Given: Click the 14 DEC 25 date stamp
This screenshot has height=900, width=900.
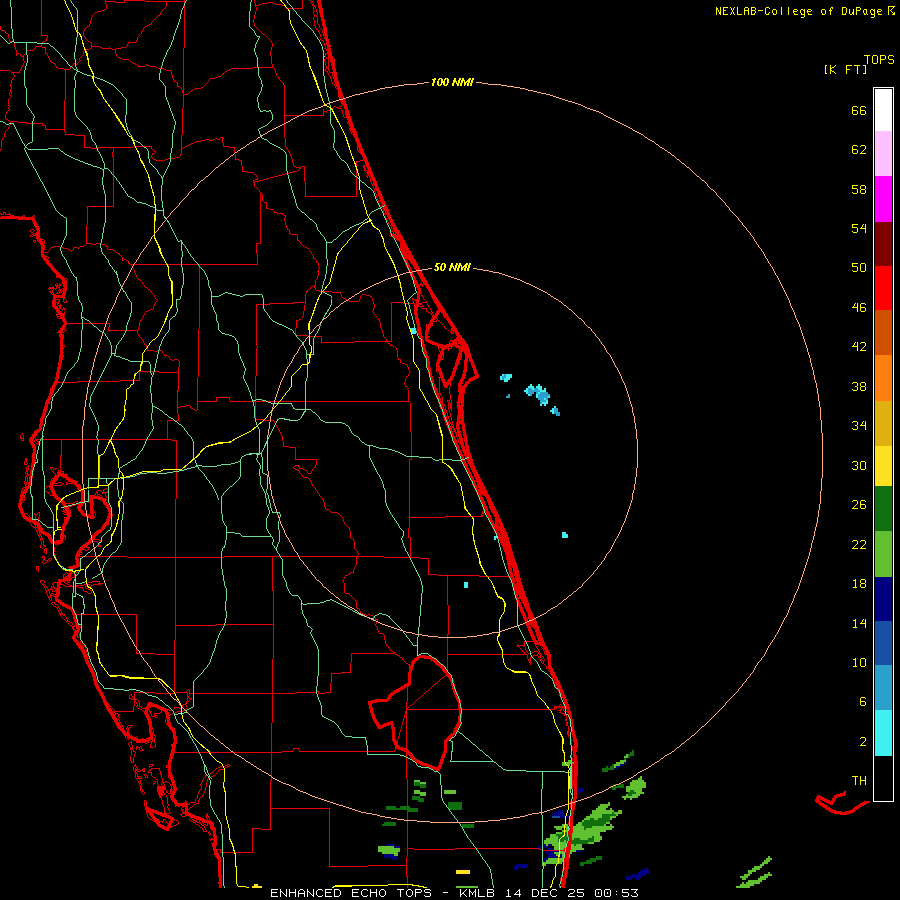Looking at the screenshot, I should [545, 893].
